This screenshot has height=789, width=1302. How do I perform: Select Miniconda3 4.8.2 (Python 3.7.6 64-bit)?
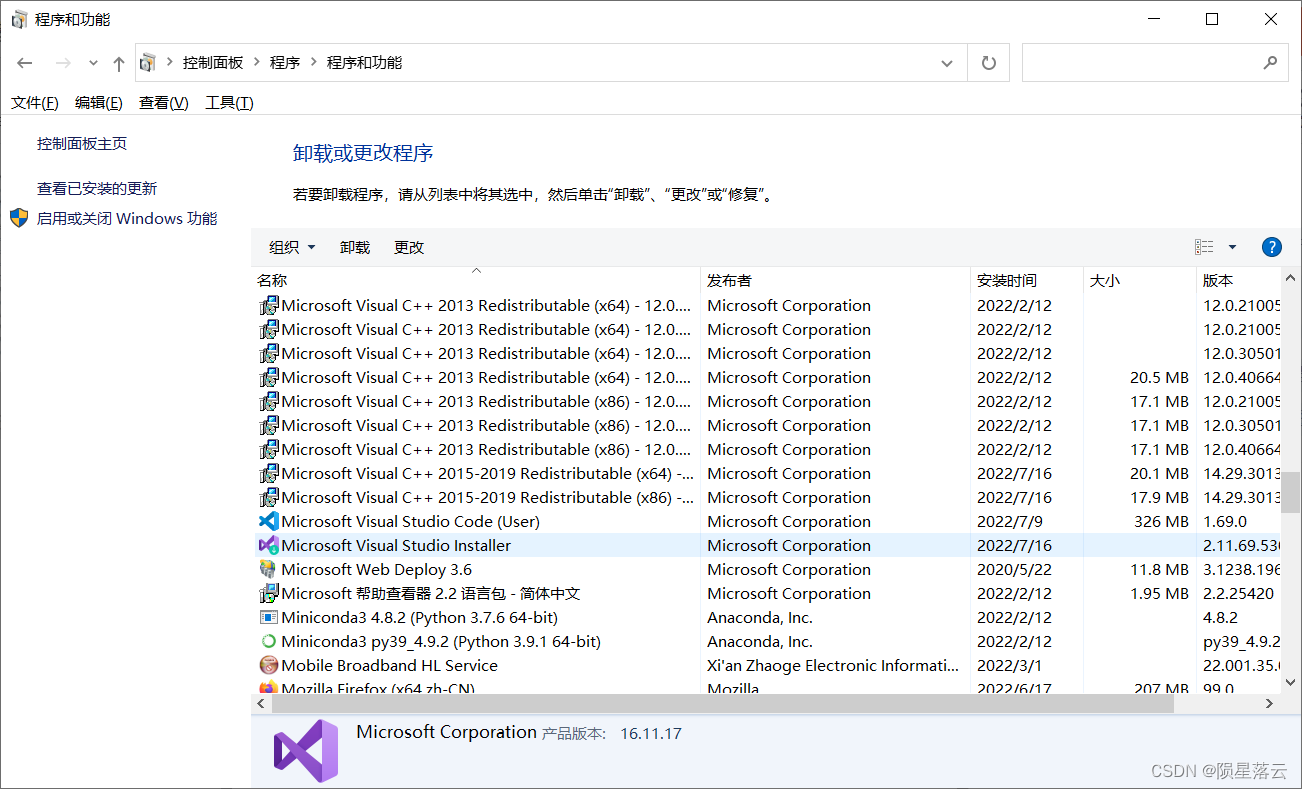(766, 617)
